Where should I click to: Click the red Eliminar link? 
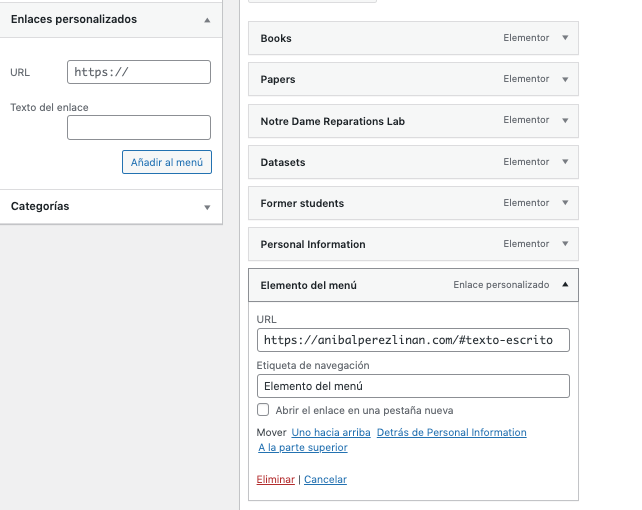[276, 479]
